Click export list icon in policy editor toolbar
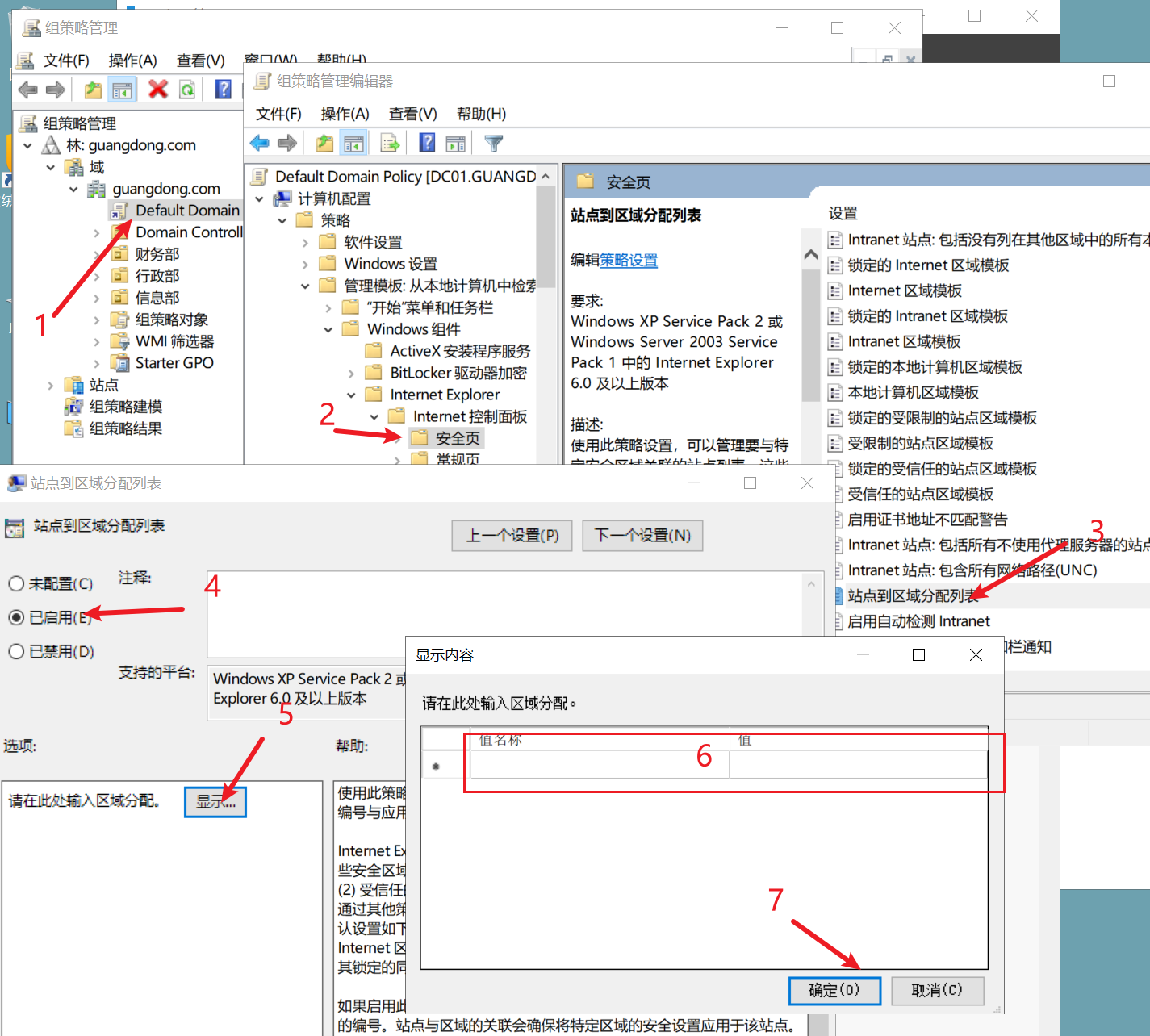This screenshot has width=1150, height=1036. click(391, 144)
